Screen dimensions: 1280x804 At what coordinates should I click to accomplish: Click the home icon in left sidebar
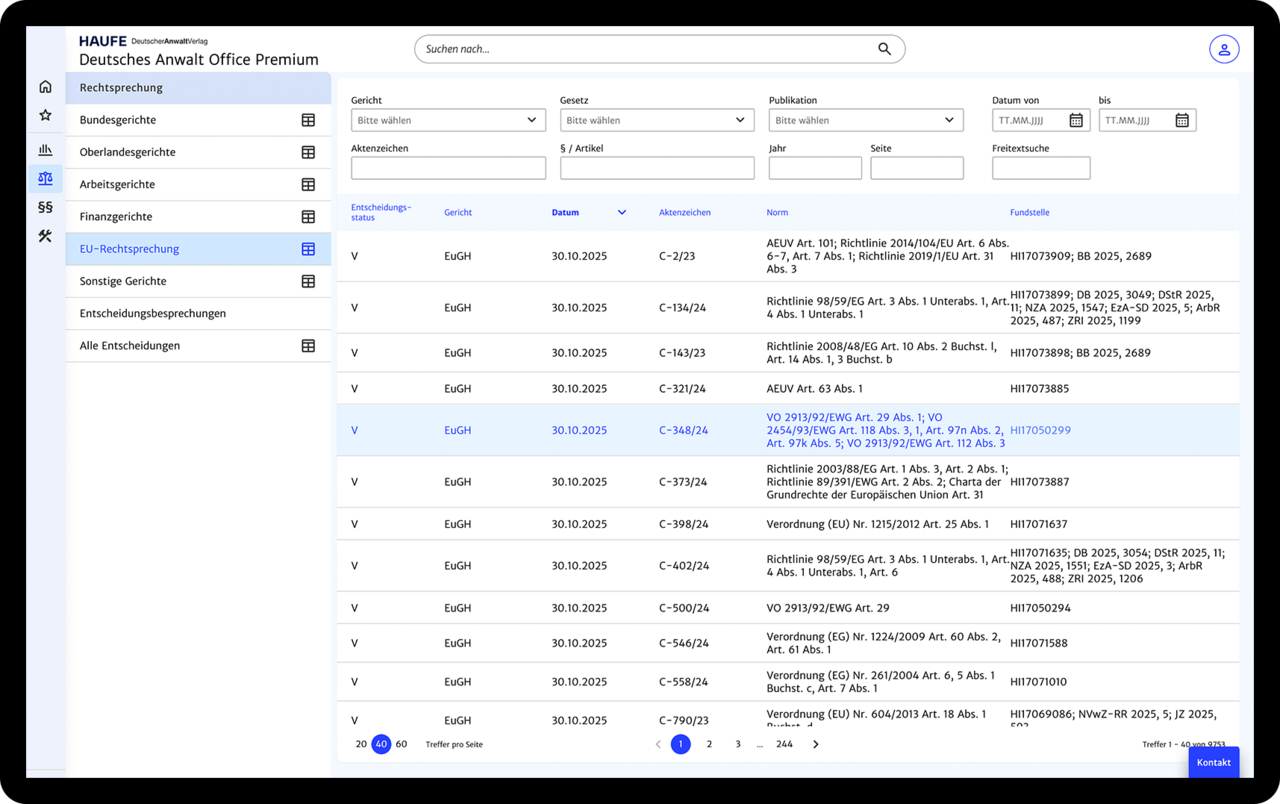[45, 87]
